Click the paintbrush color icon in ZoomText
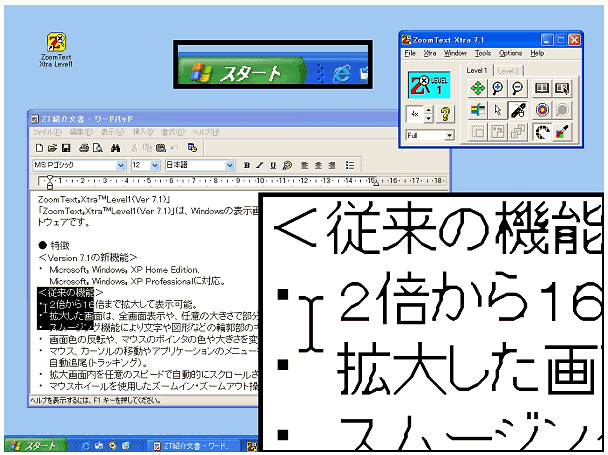 [x=562, y=132]
